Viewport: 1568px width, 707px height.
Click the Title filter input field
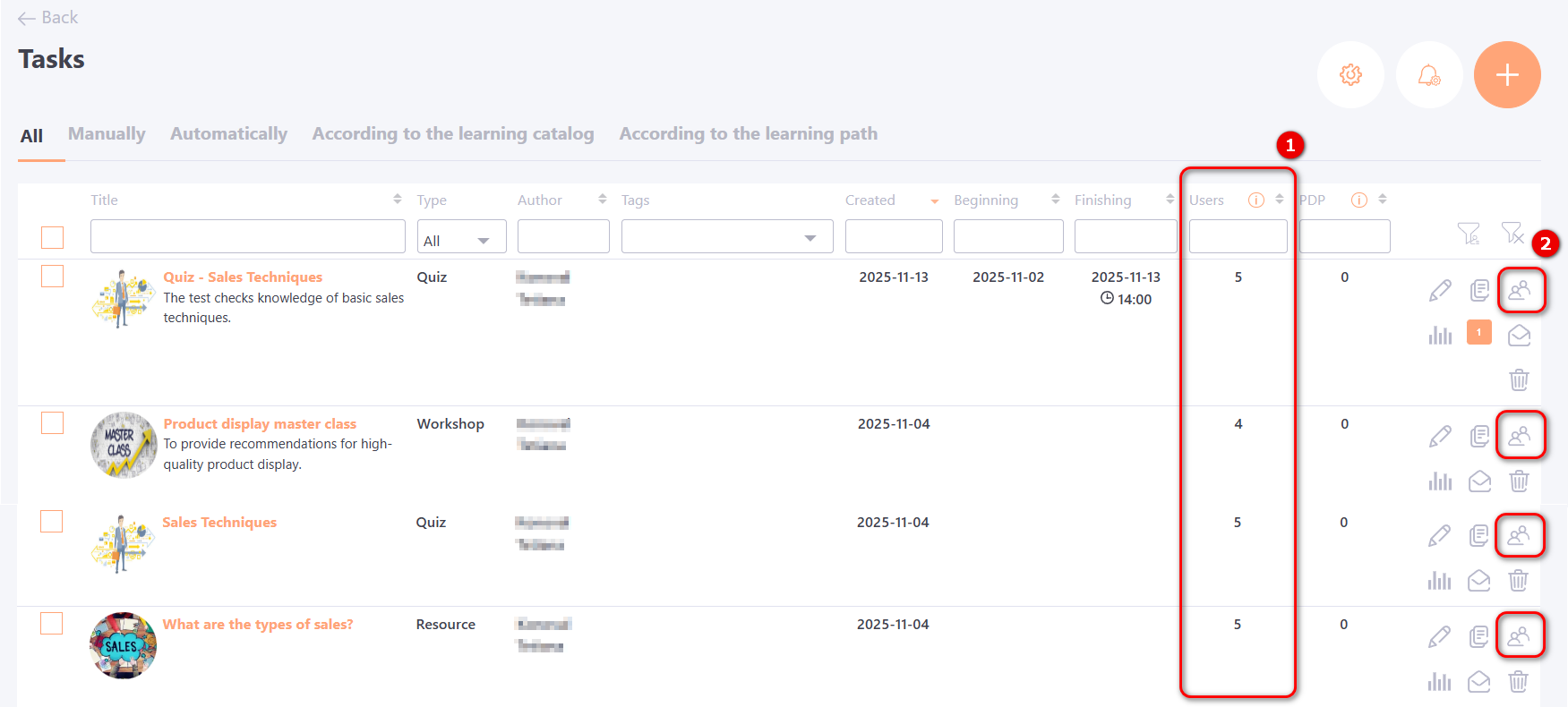(x=247, y=237)
